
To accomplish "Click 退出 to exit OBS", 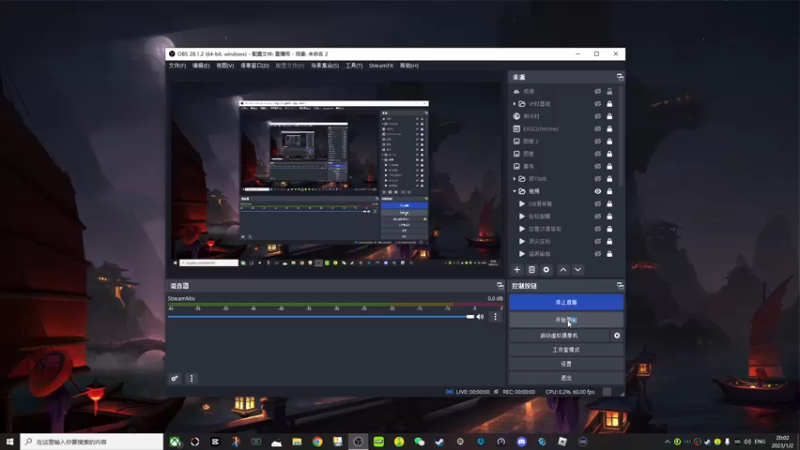I will (566, 378).
